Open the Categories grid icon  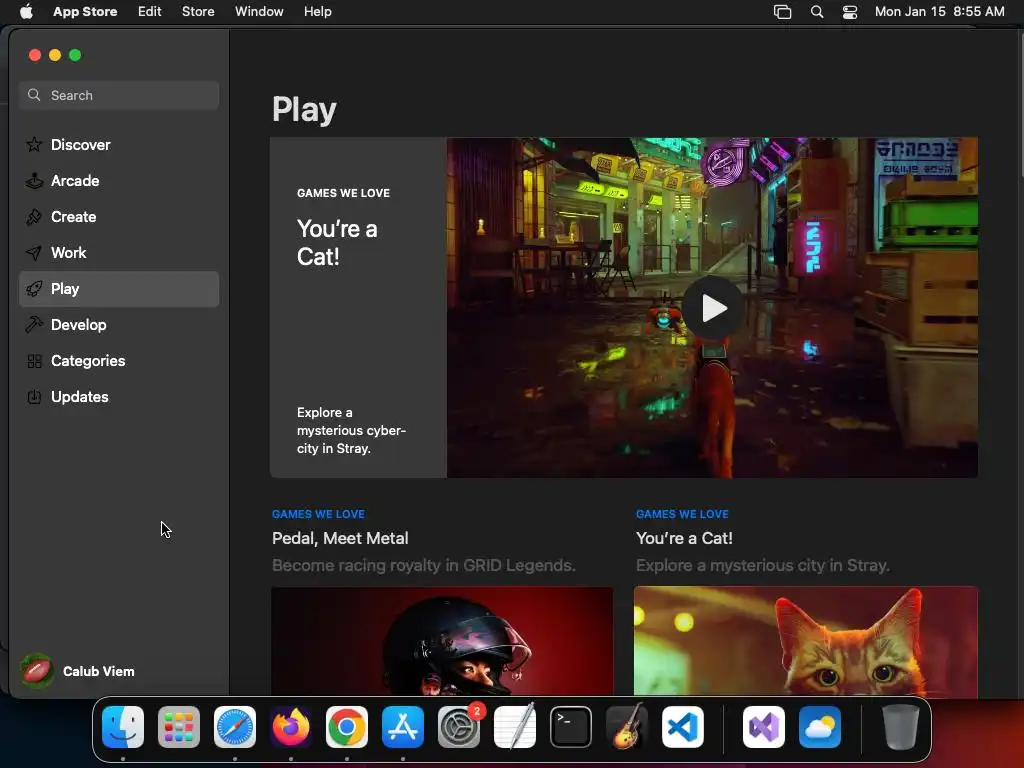[34, 360]
